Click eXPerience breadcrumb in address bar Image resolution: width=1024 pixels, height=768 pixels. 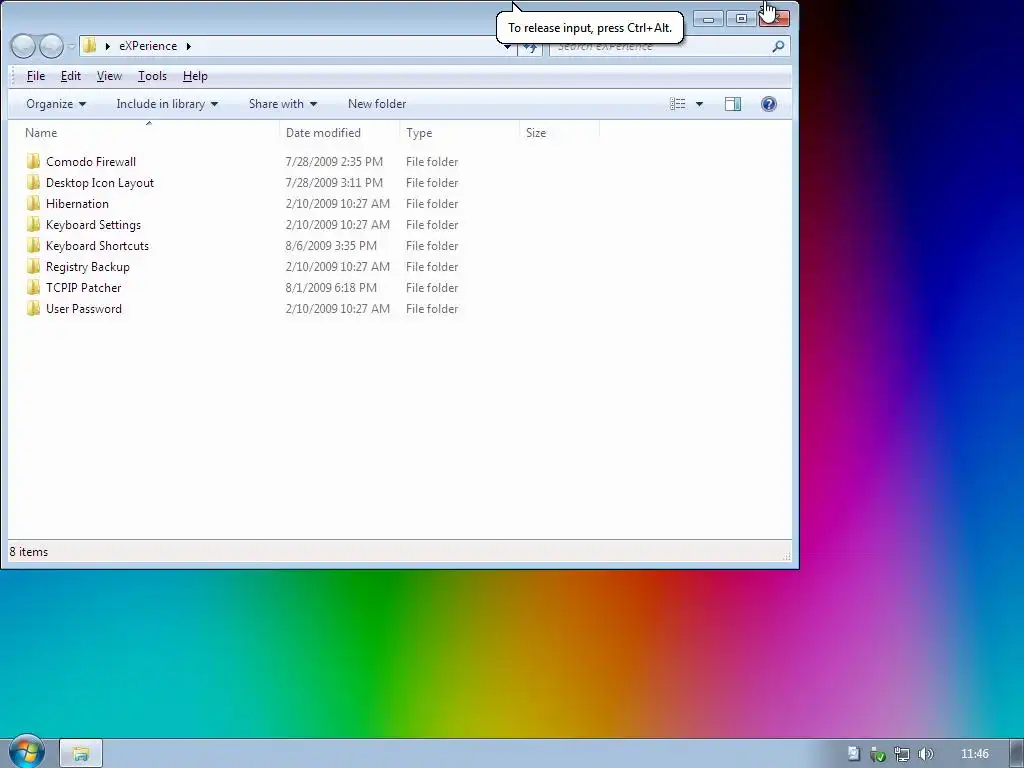pos(148,46)
